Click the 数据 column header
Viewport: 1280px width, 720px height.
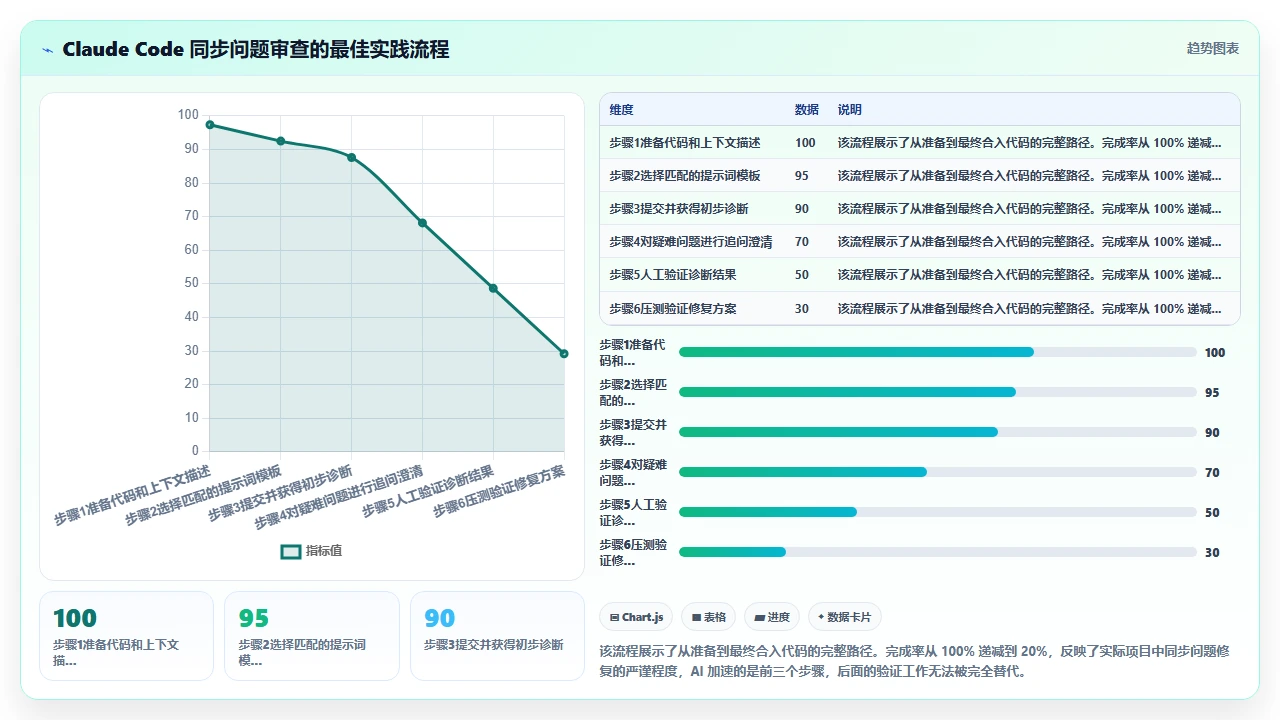tap(806, 110)
